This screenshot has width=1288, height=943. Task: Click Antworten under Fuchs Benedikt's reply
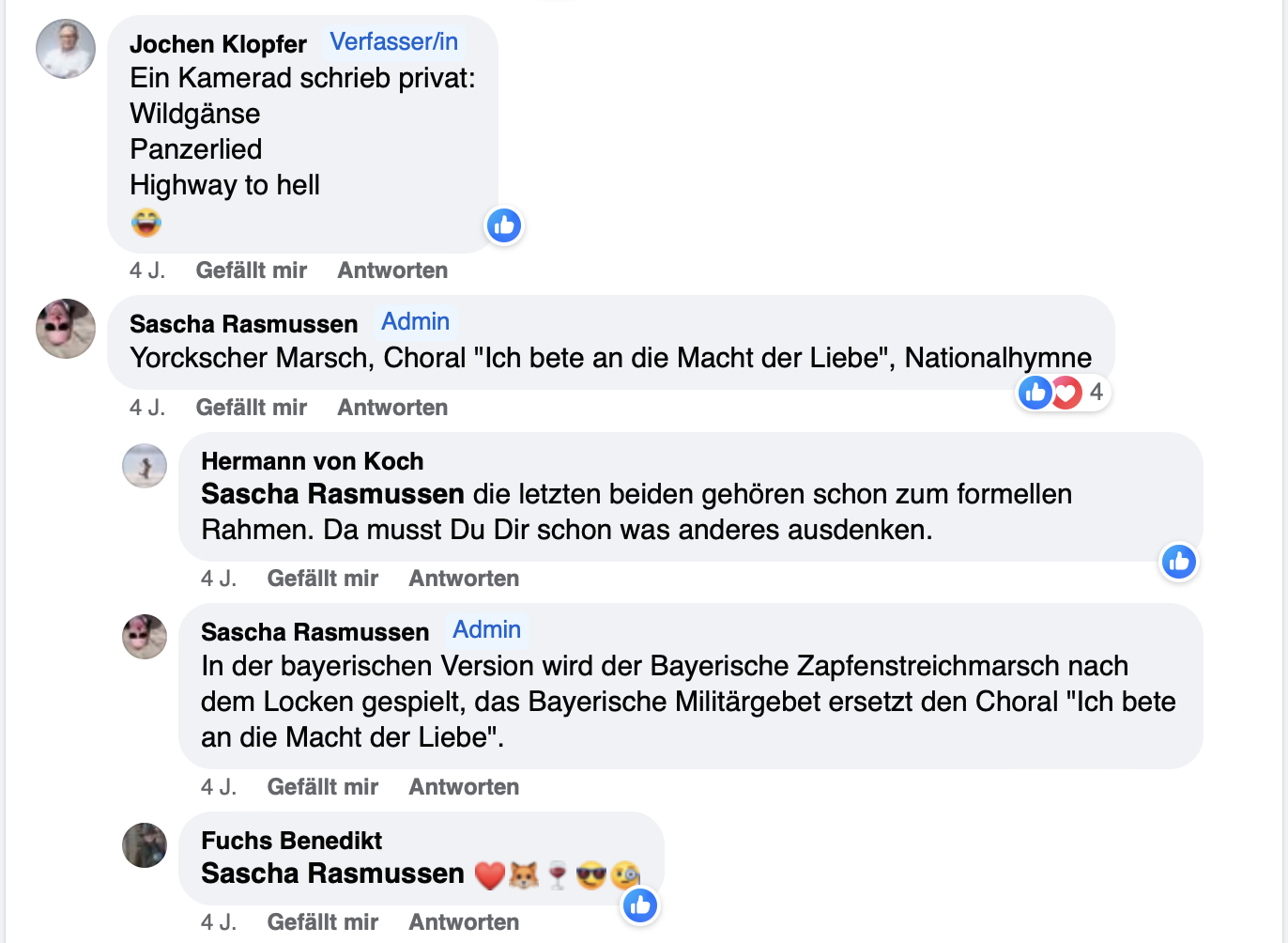[464, 922]
